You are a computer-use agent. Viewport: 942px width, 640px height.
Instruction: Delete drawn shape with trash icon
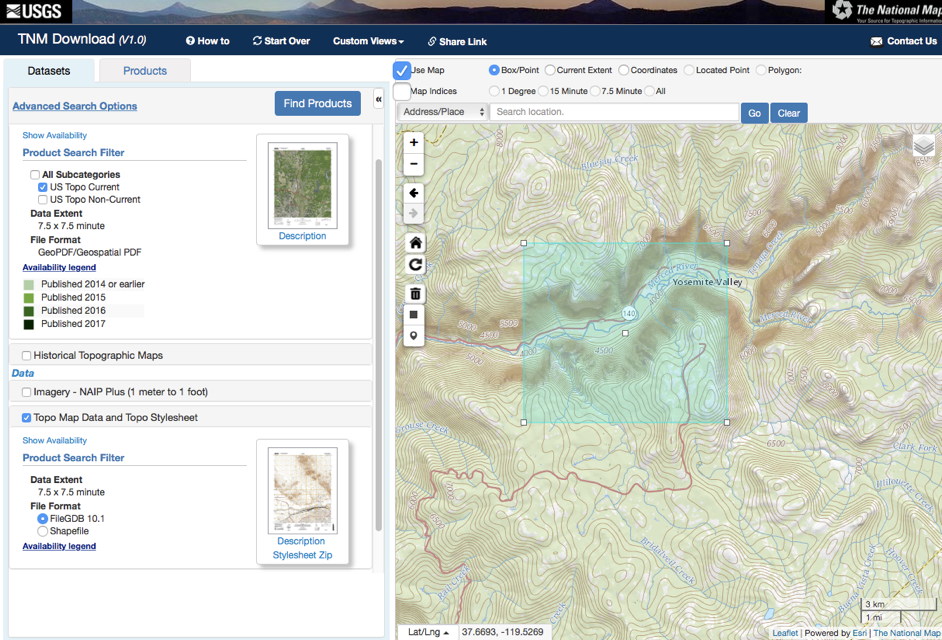pyautogui.click(x=415, y=293)
